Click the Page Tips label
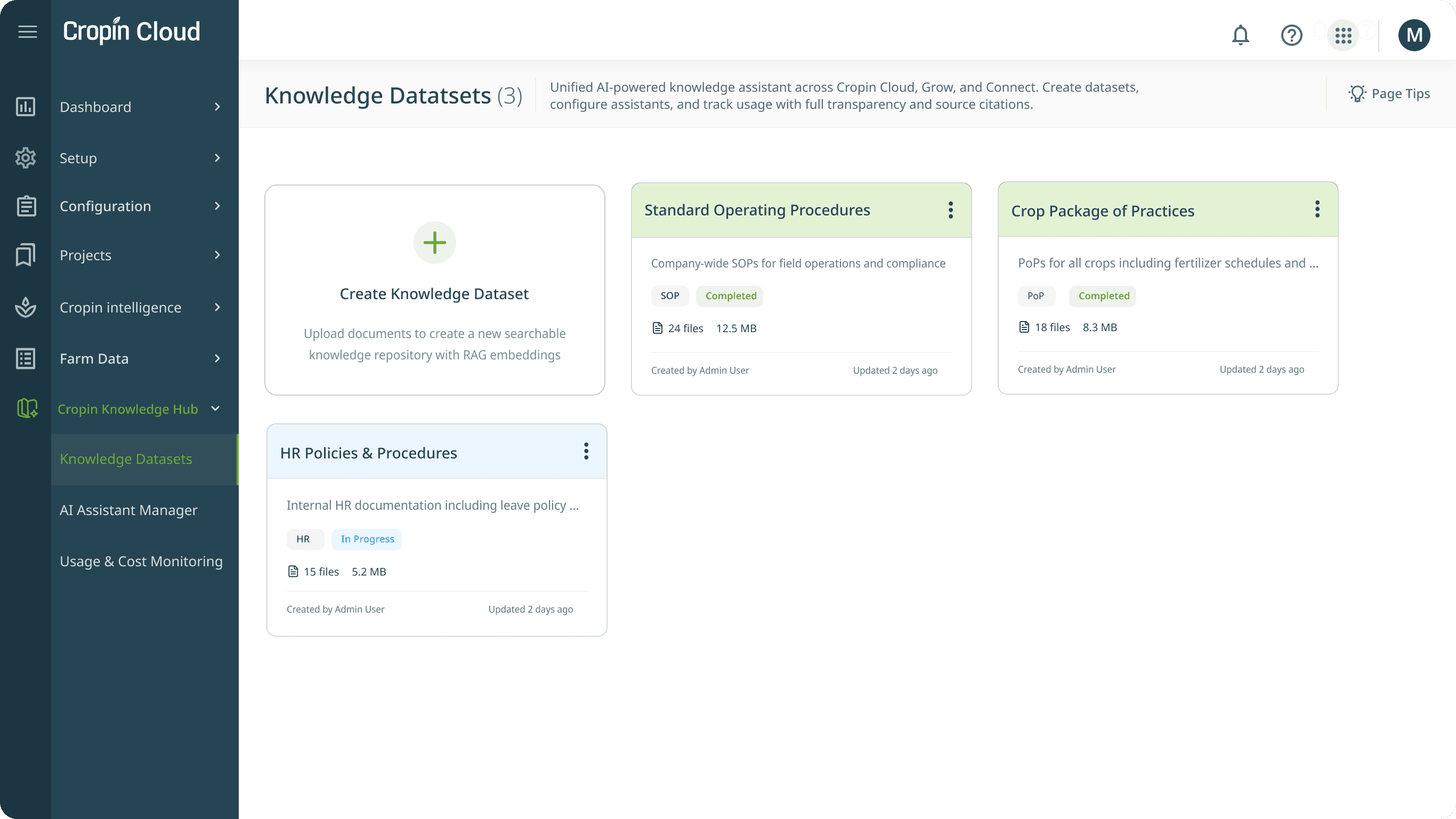The height and width of the screenshot is (819, 1456). 1401,93
